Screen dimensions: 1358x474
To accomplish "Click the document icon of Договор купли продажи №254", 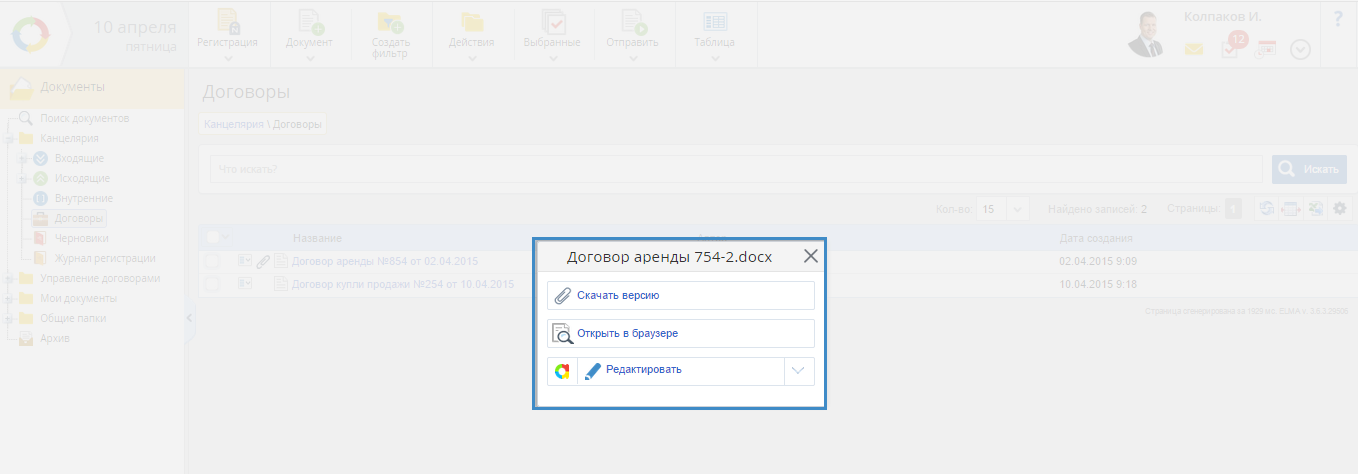I will click(281, 284).
